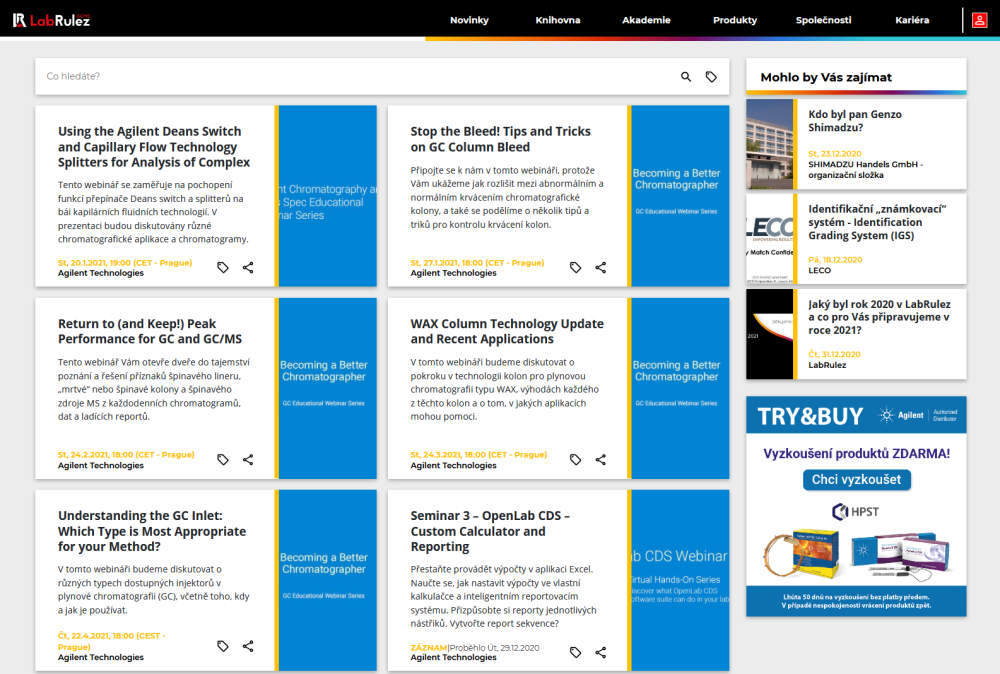1000x674 pixels.
Task: Open 'Stop the Bleed! Tips and Tricks' title
Action: click(501, 139)
